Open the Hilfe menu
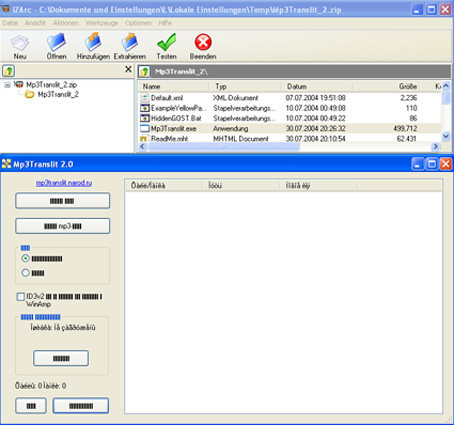Viewport: 454px width, 425px height. [x=165, y=23]
